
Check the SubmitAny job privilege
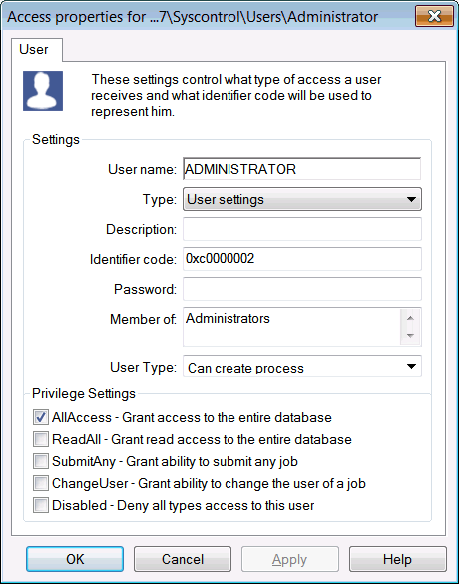click(41, 461)
